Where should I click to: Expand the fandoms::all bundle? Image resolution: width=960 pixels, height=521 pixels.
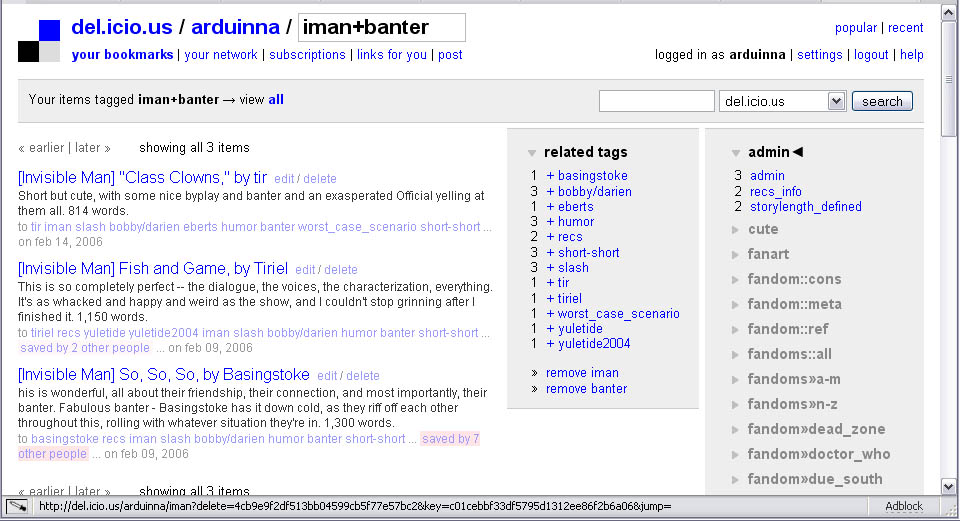pos(735,354)
